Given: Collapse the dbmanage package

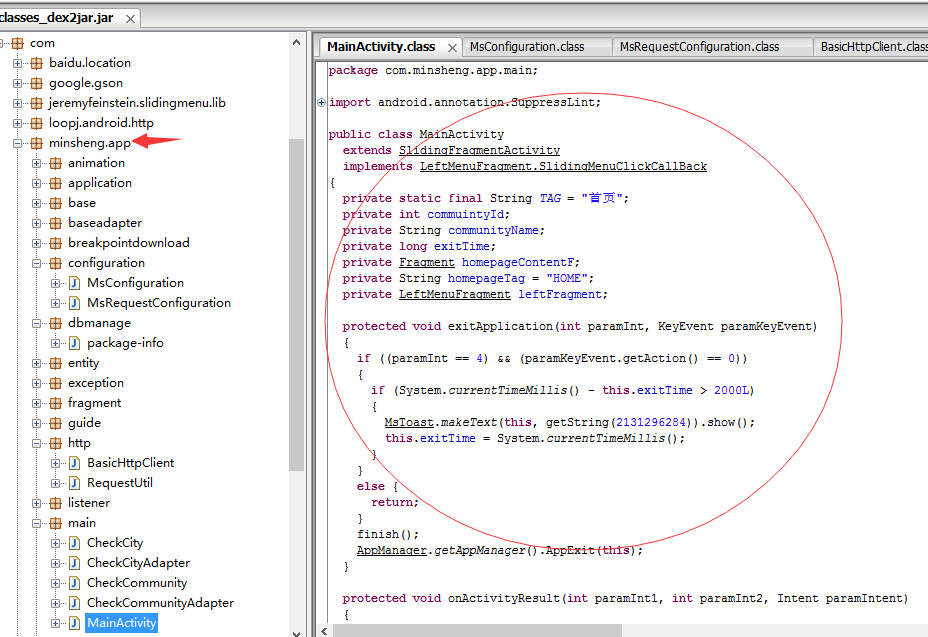Looking at the screenshot, I should point(36,324).
